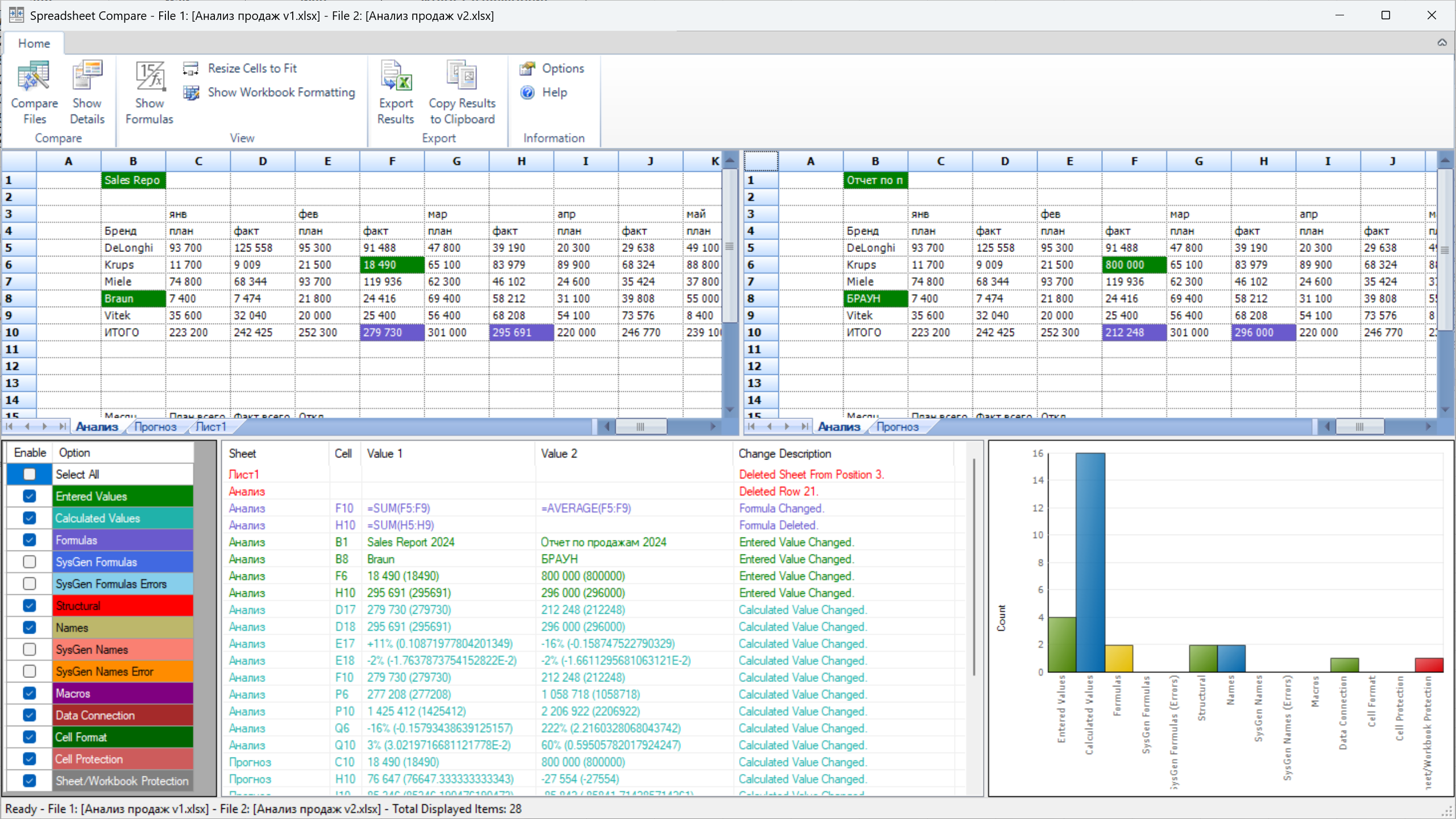
Task: Click the Value 2 column header
Action: coord(634,453)
